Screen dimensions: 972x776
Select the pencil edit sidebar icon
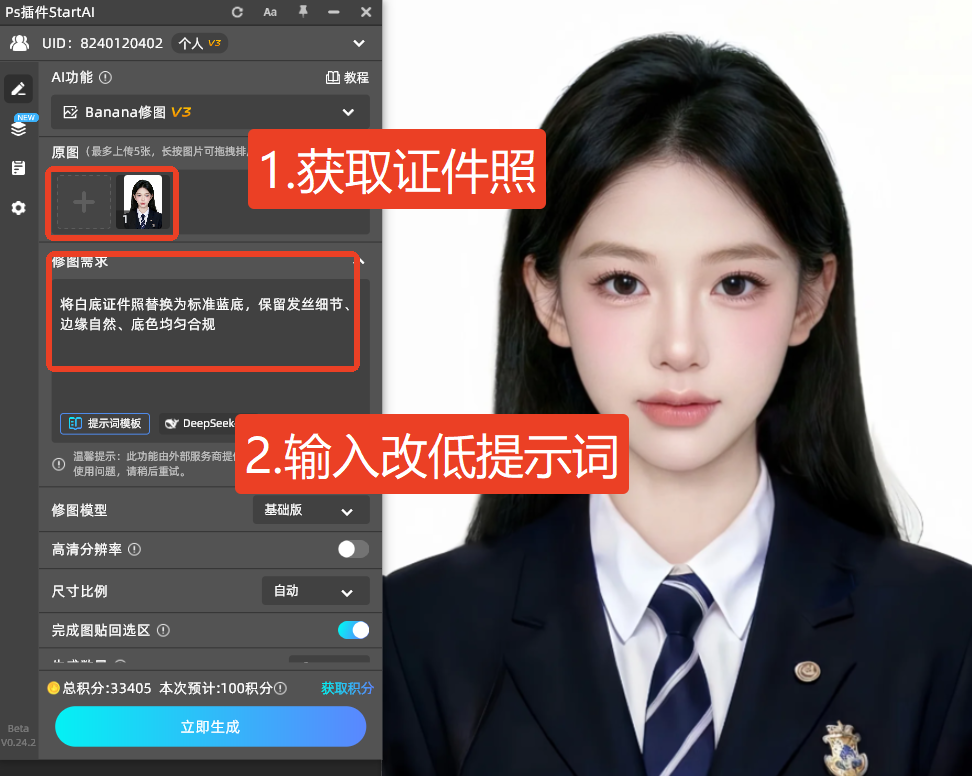pyautogui.click(x=19, y=89)
